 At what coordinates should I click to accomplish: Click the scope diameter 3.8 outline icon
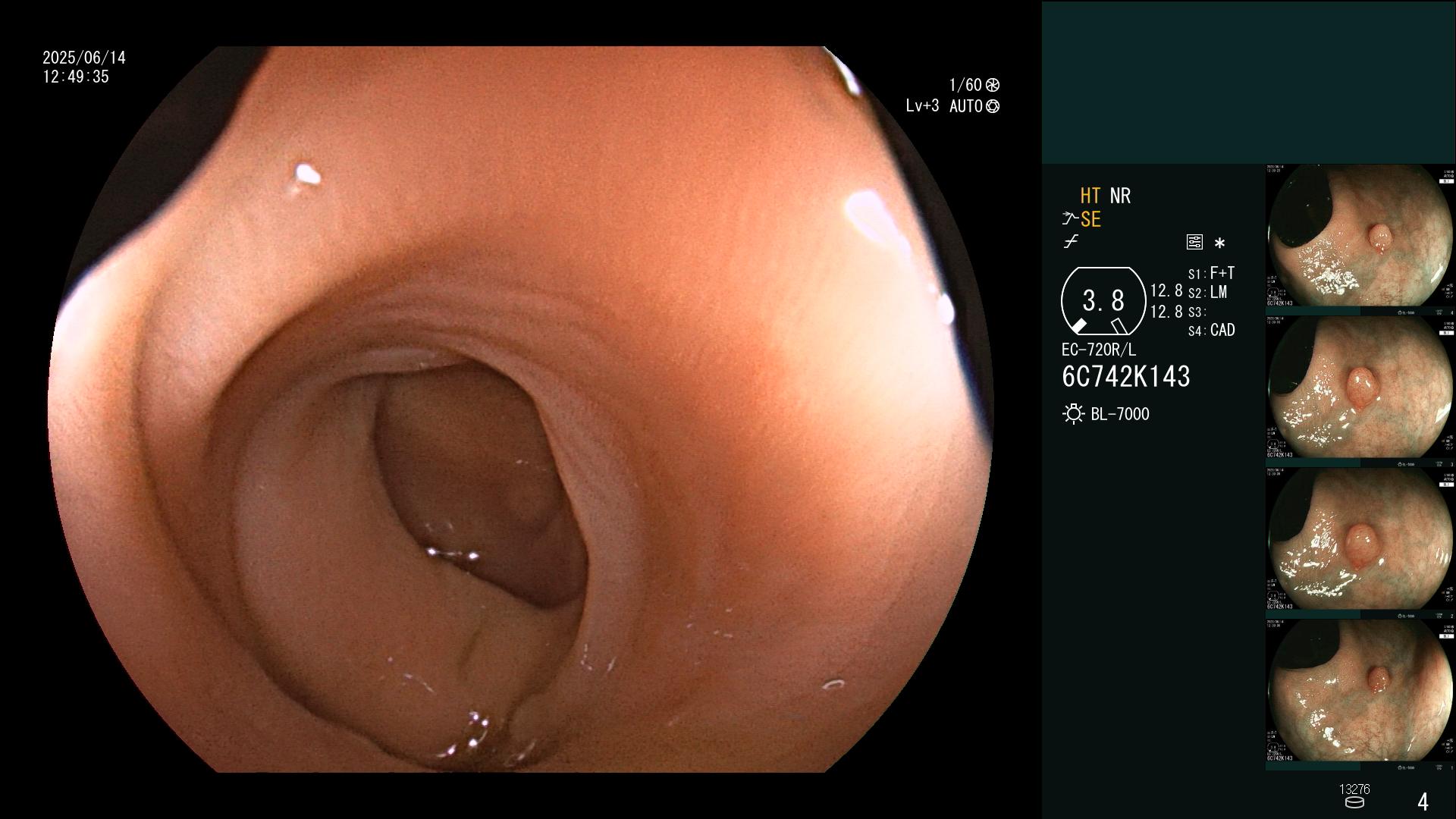[x=1103, y=301]
